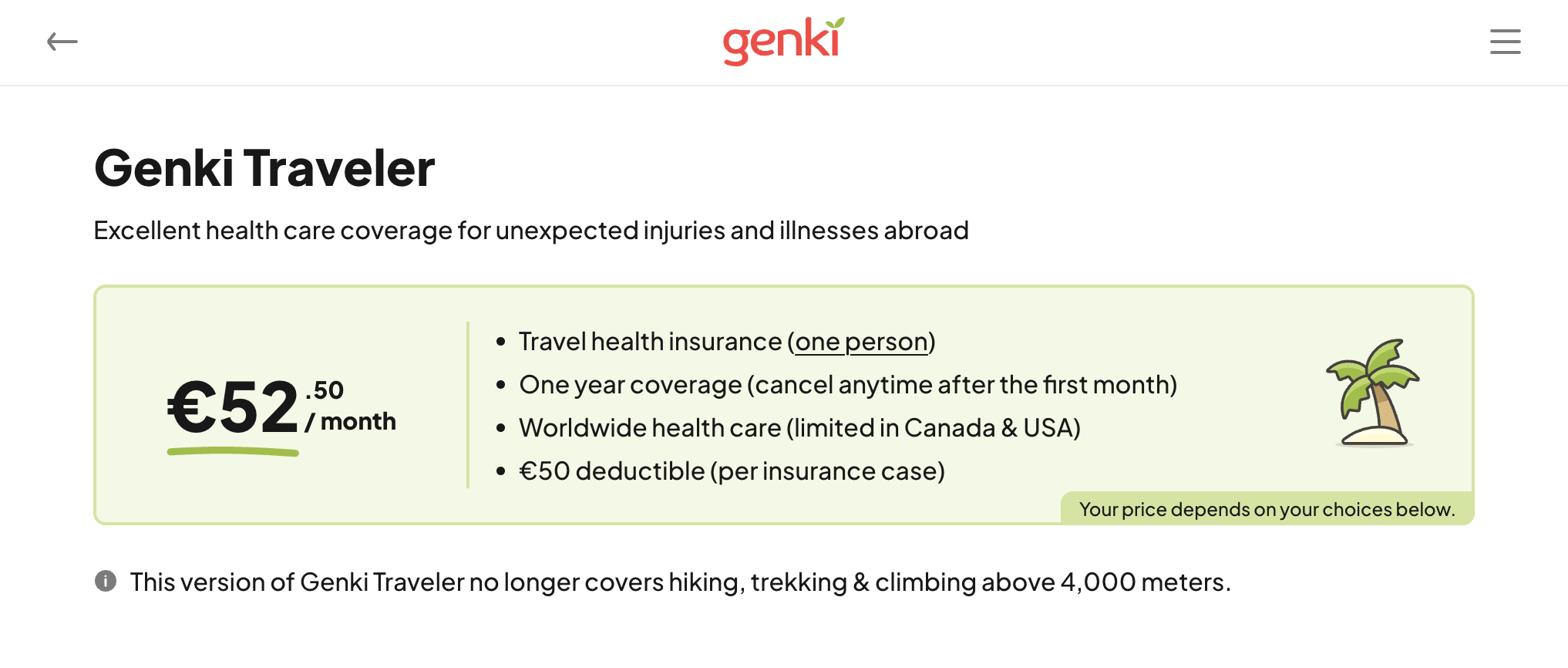The width and height of the screenshot is (1568, 668).
Task: Select the 'Worldwide health care' bullet text
Action: tap(800, 427)
